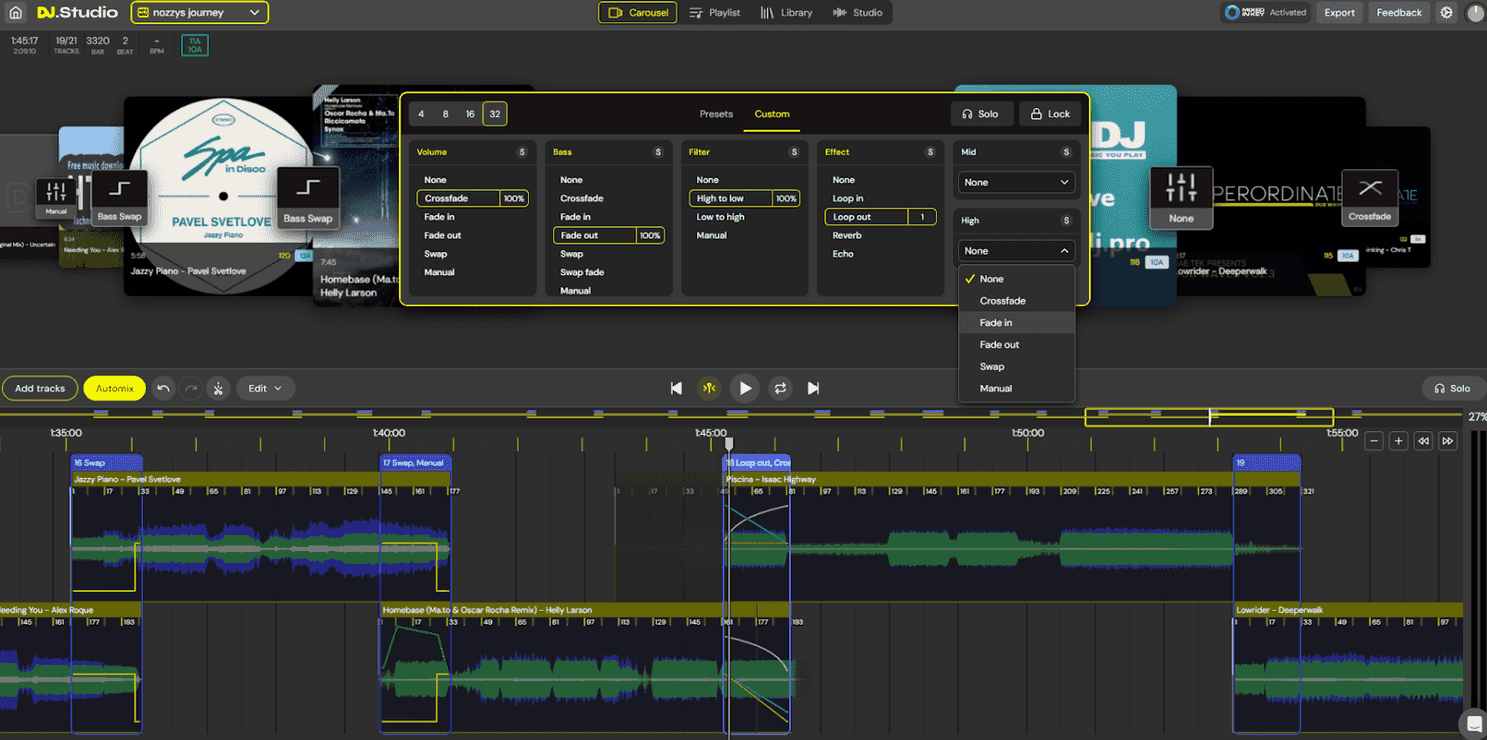This screenshot has width=1487, height=740.
Task: Toggle loop playback icon
Action: tap(780, 388)
